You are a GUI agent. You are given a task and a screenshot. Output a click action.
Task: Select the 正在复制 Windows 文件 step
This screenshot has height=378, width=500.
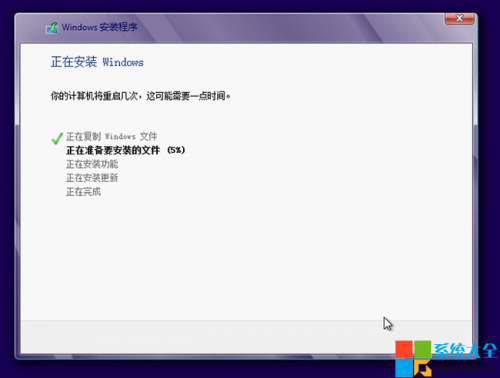click(111, 136)
